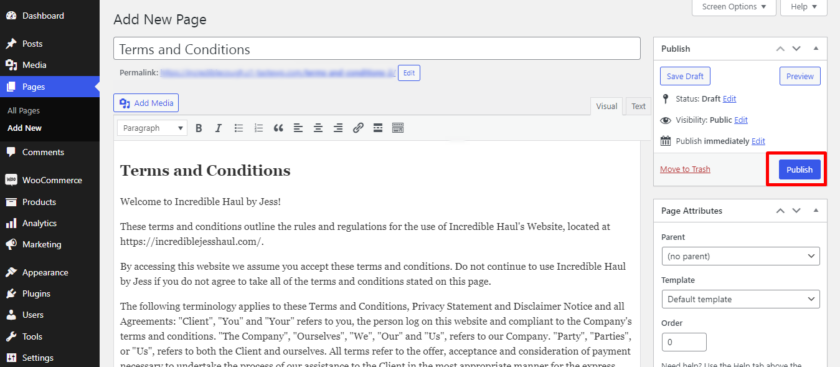This screenshot has width=840, height=367.
Task: Click the Terms and Conditions heading in editor
Action: click(x=205, y=171)
